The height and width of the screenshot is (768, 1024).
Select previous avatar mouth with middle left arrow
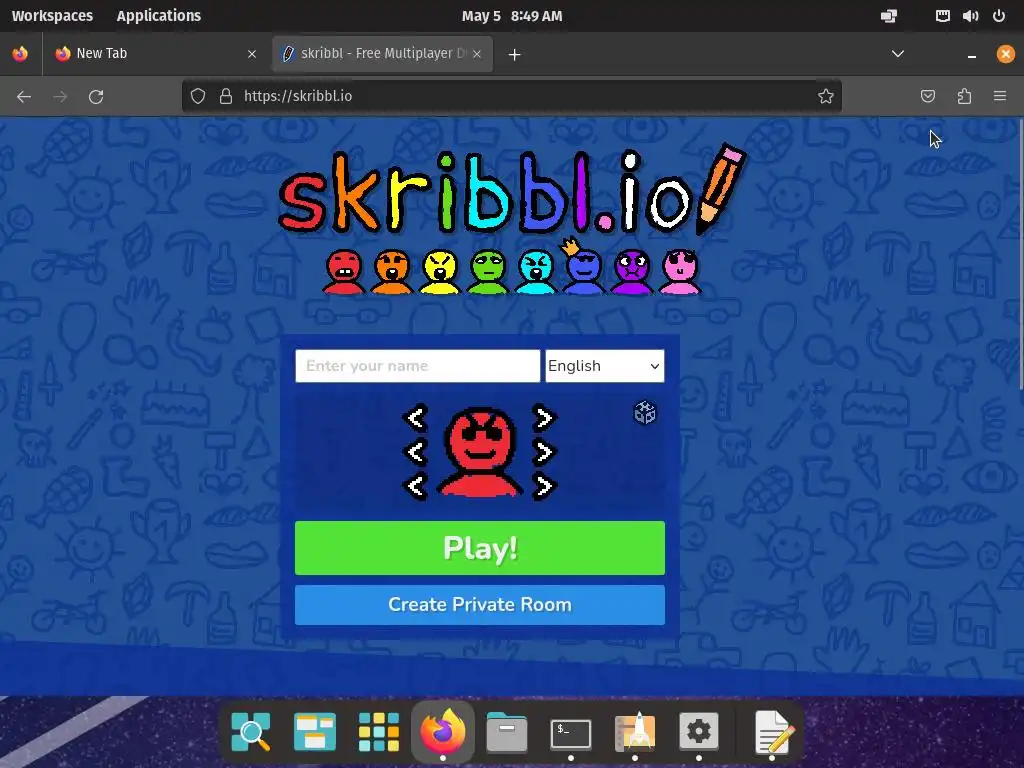pyautogui.click(x=417, y=452)
